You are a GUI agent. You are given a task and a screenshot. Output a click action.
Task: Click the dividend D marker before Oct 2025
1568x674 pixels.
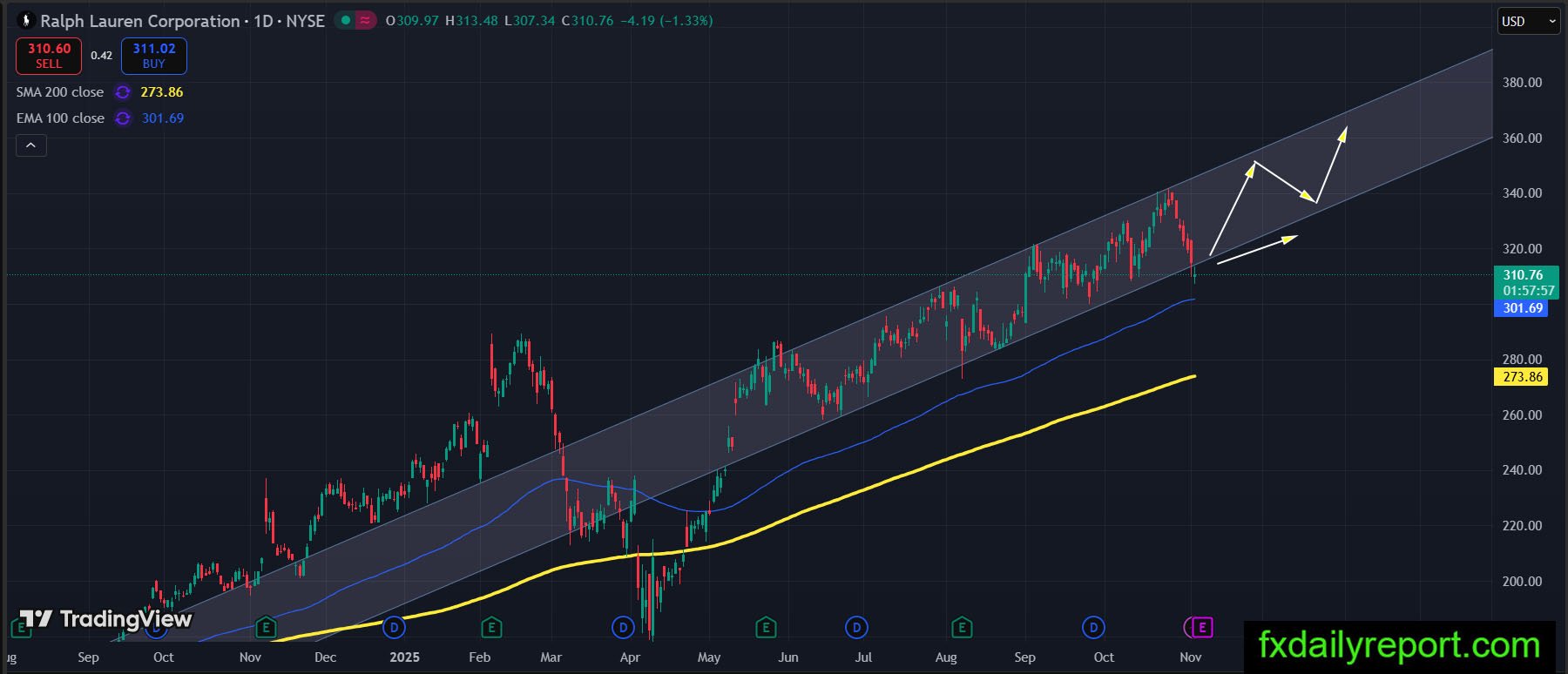1093,627
